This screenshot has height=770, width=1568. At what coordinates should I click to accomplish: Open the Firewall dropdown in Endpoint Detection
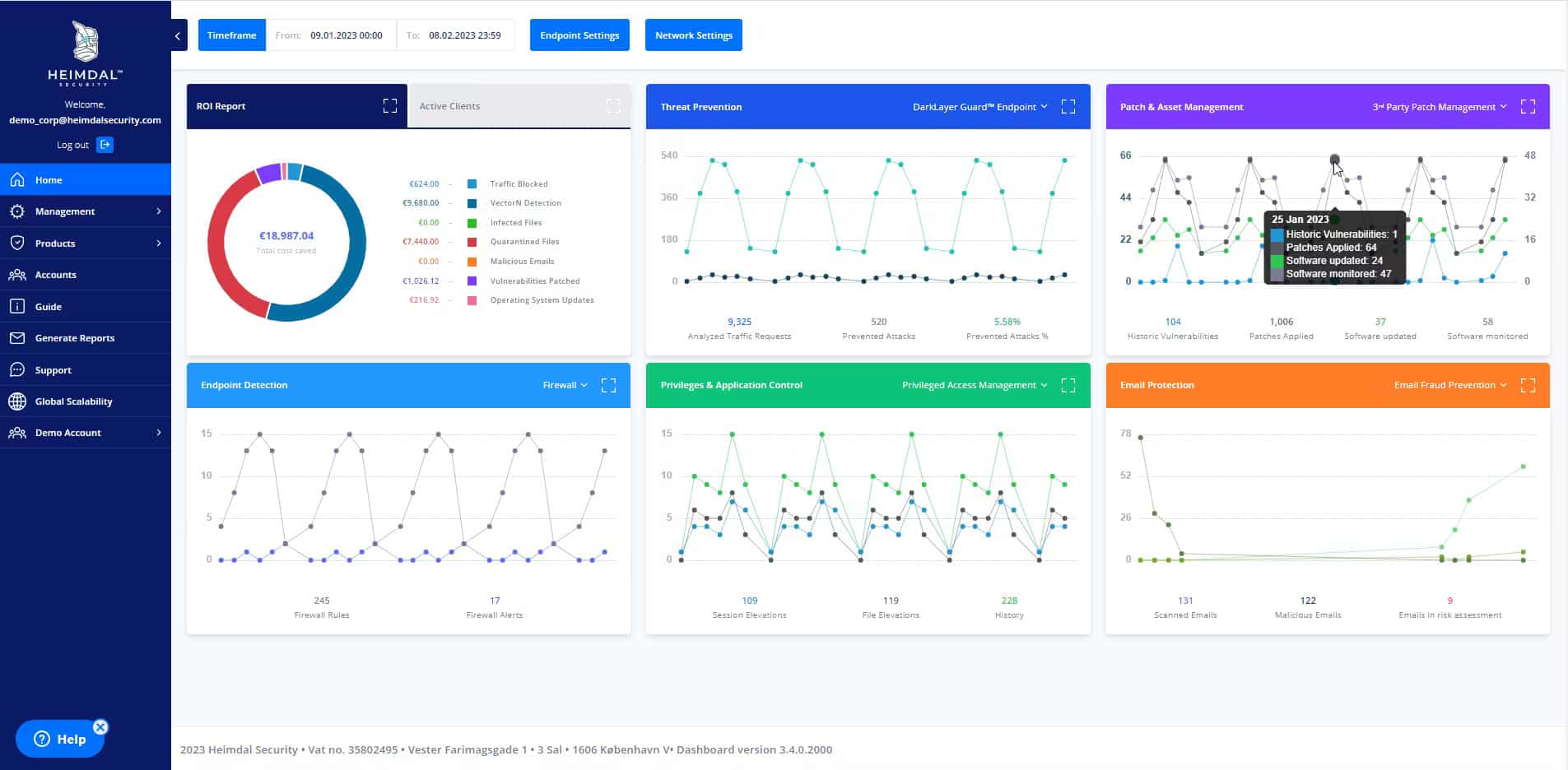(x=565, y=384)
